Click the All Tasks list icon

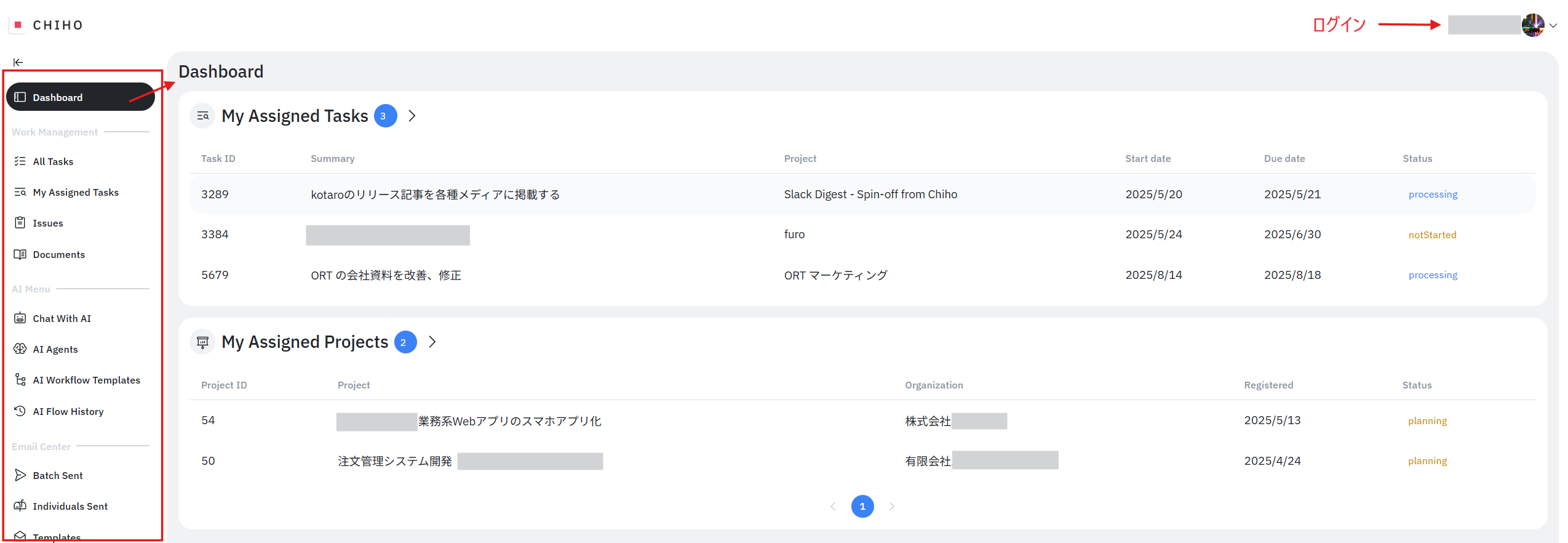point(20,161)
